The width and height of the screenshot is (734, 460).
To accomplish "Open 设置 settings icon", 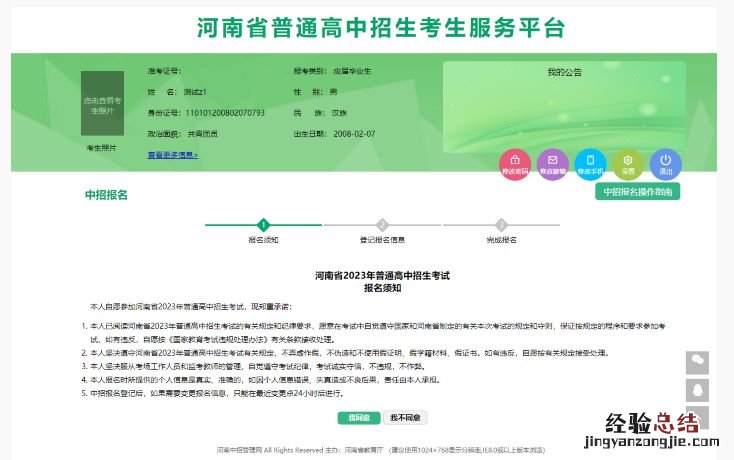I will click(x=628, y=162).
